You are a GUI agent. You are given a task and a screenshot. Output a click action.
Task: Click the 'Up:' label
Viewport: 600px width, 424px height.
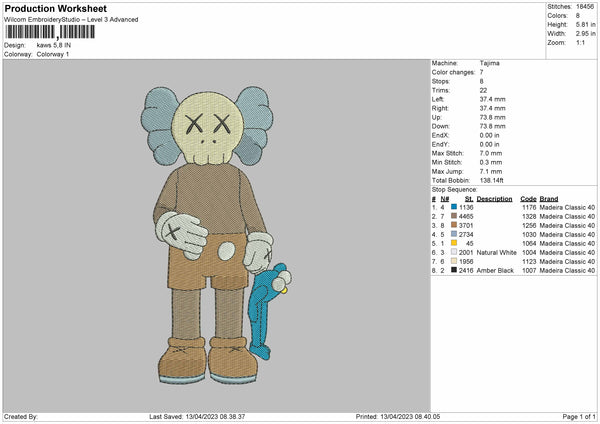pos(437,117)
